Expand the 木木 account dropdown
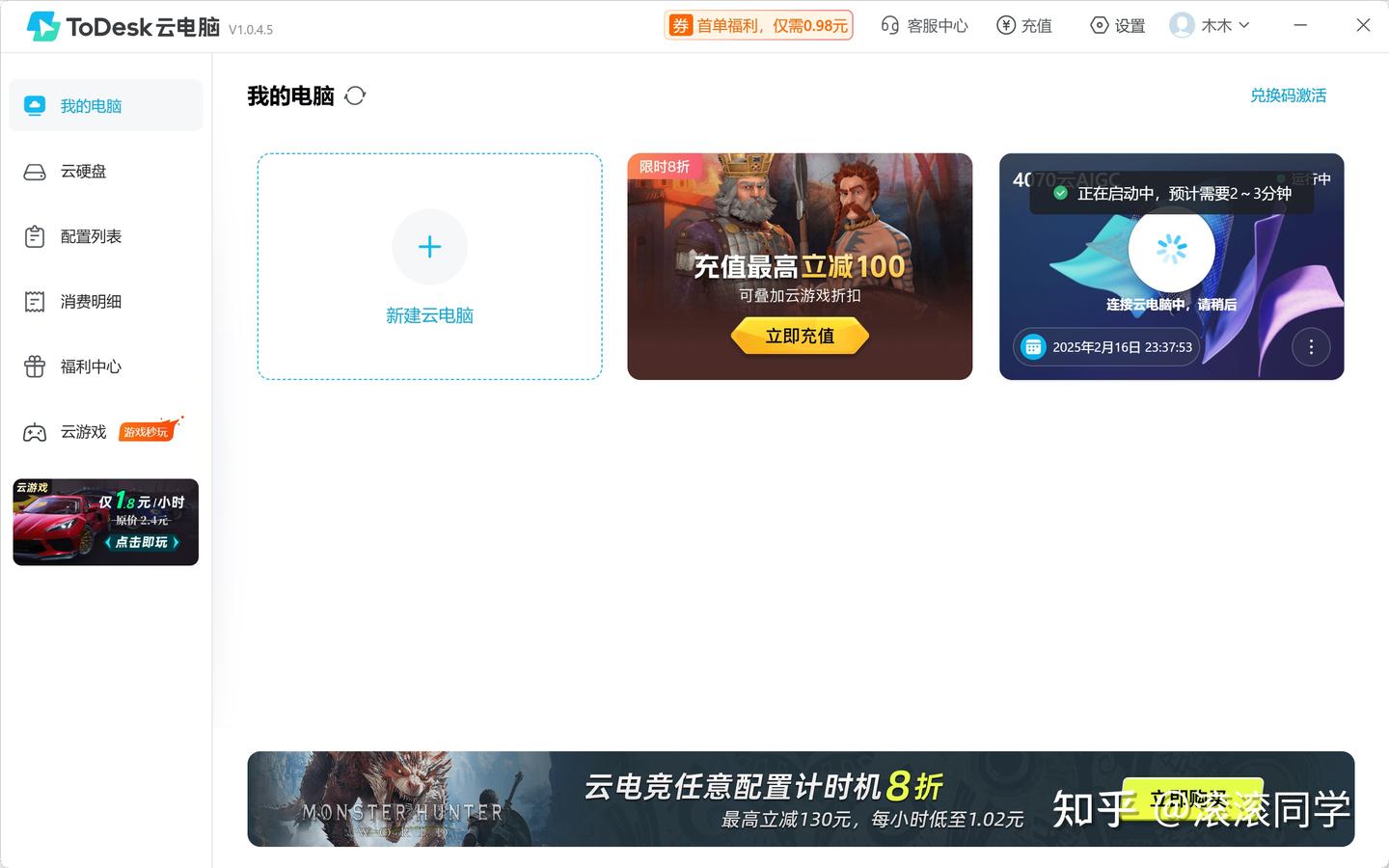This screenshot has height=868, width=1389. pyautogui.click(x=1210, y=25)
